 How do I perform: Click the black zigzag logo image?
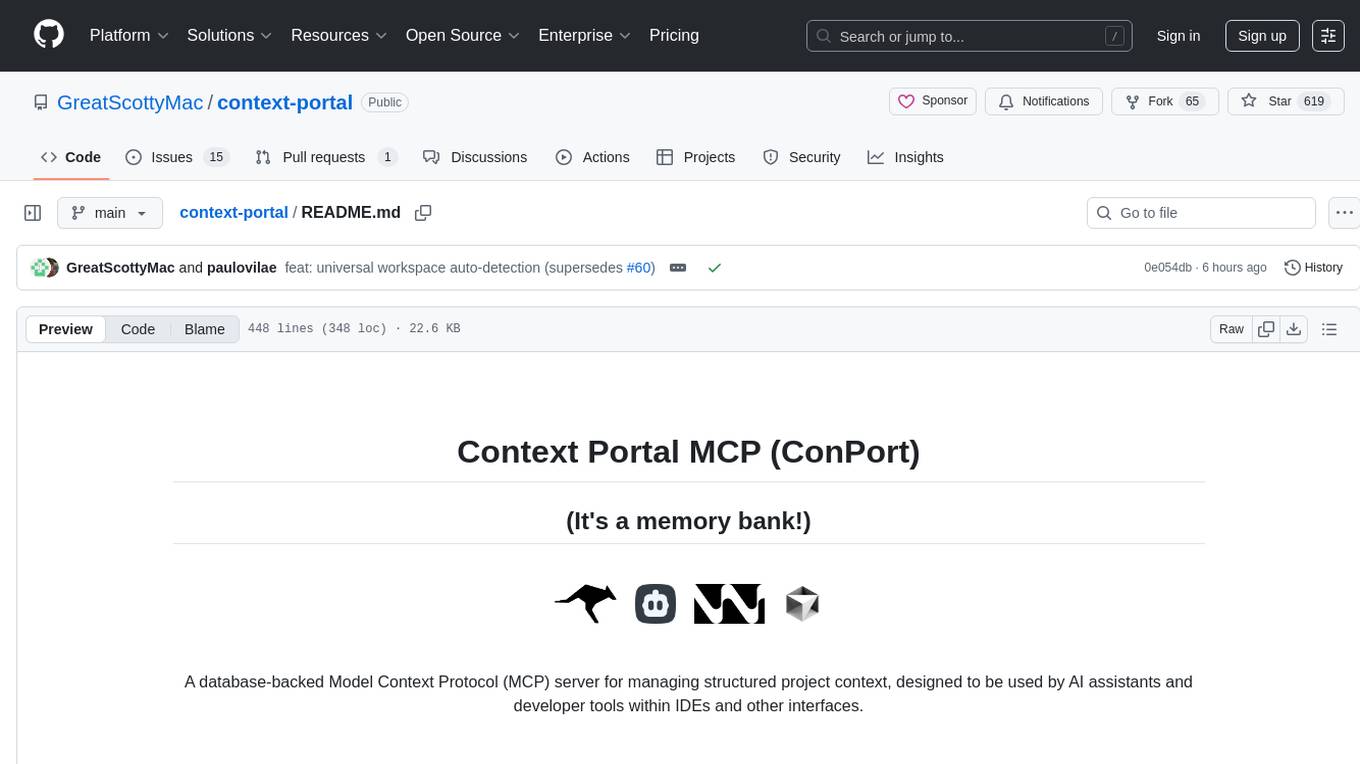coord(729,604)
